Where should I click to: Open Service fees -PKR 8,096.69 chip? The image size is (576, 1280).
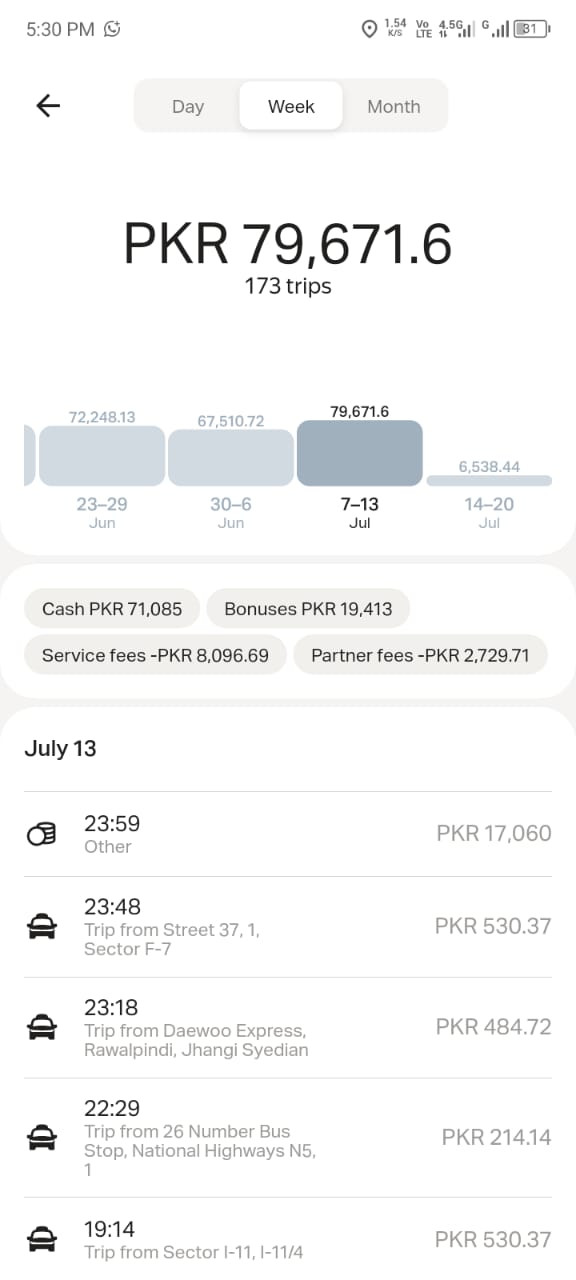tap(155, 656)
